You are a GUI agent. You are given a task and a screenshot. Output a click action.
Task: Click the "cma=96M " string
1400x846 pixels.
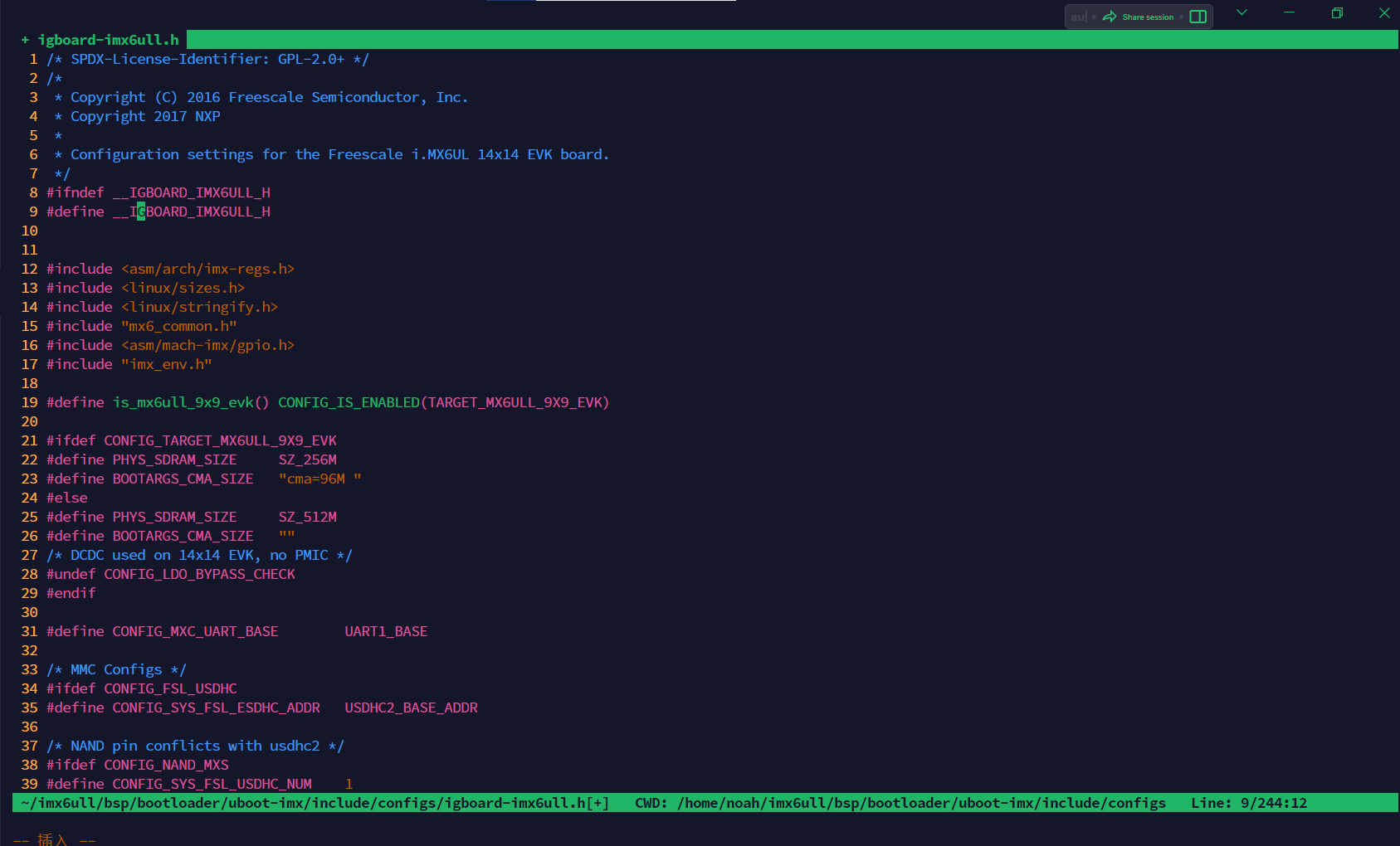coord(320,479)
